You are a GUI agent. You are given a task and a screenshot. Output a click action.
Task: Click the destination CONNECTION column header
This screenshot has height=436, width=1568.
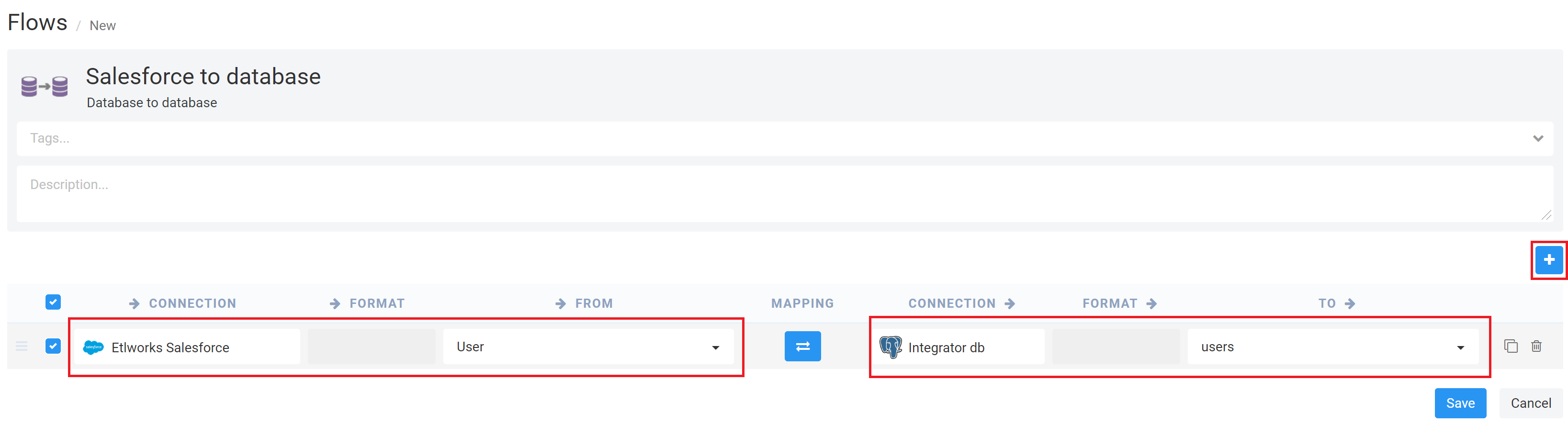point(962,303)
